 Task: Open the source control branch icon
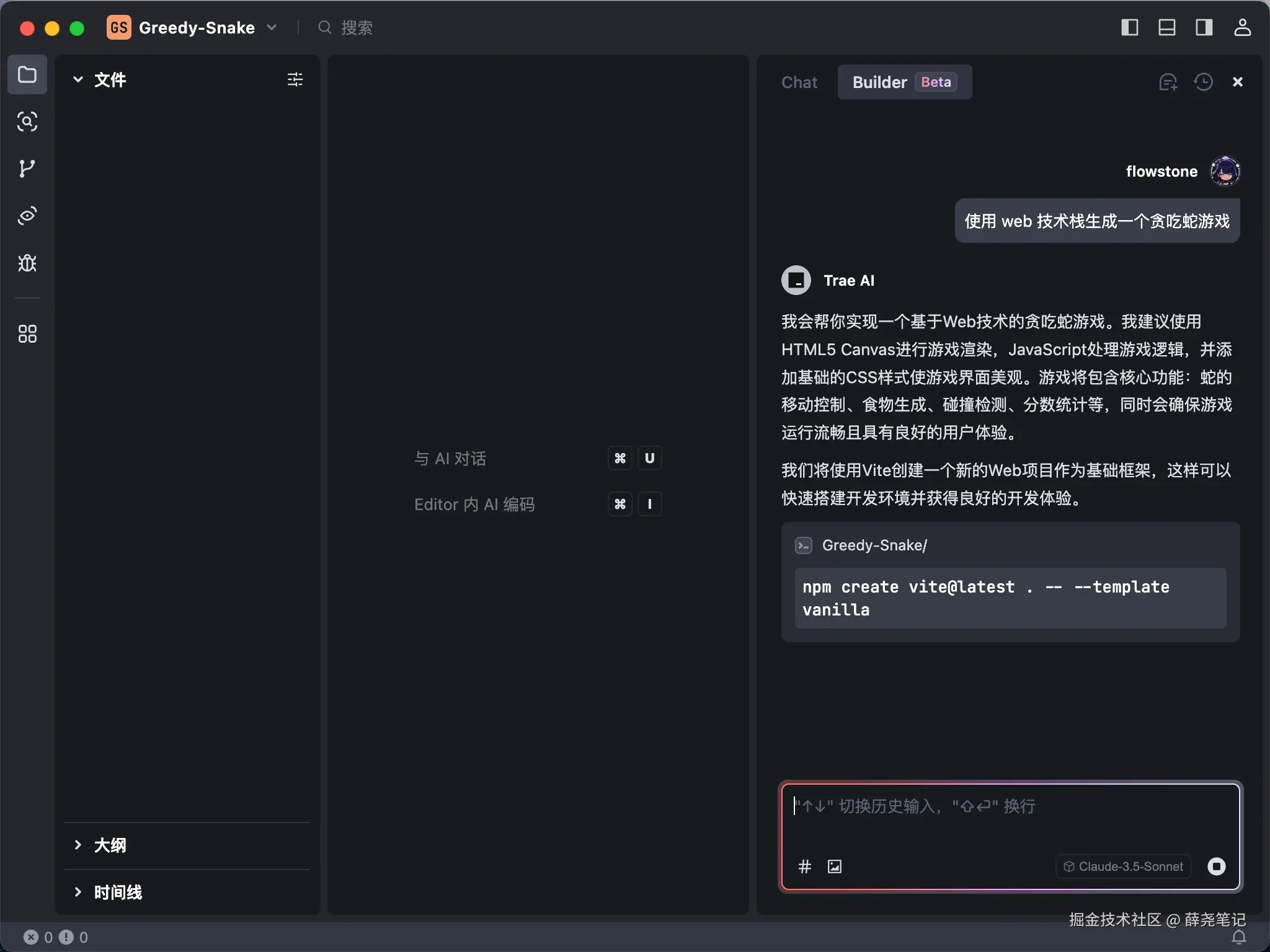[x=27, y=169]
